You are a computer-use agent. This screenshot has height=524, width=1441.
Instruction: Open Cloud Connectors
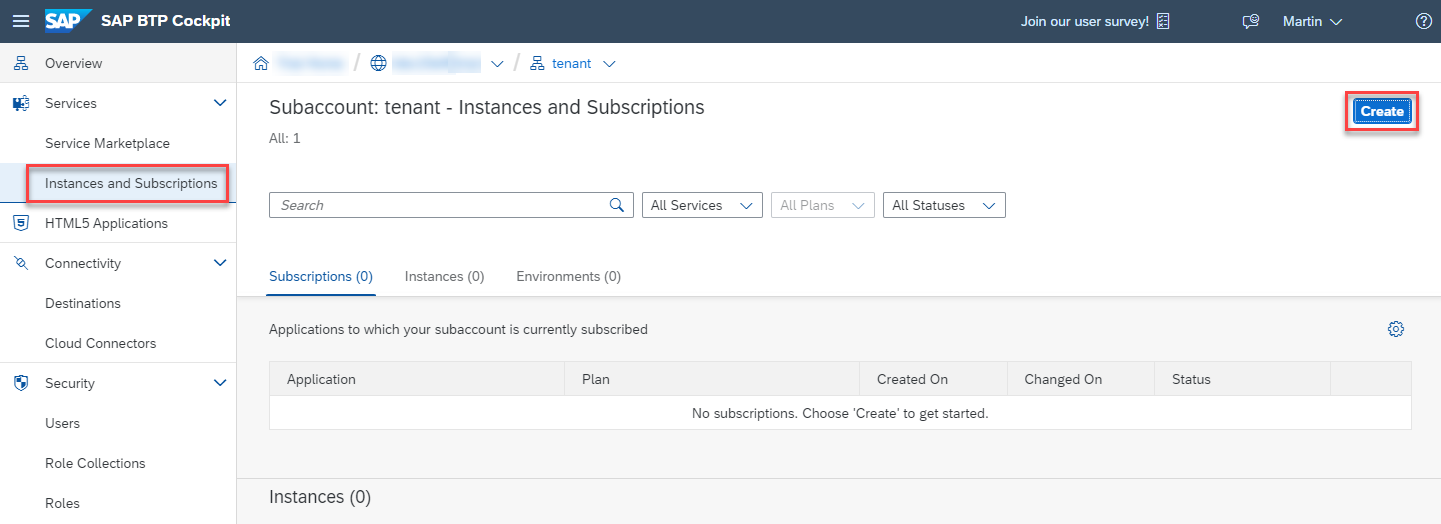[x=101, y=343]
